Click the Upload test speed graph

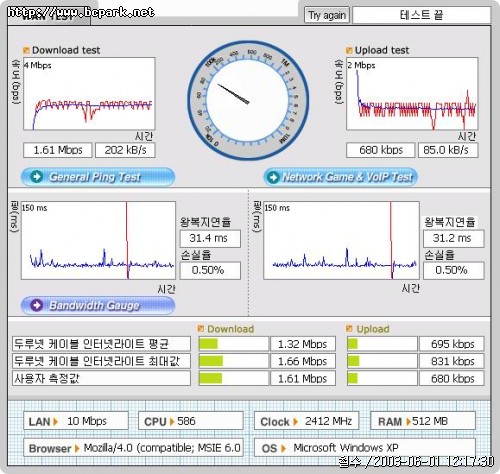coord(412,94)
